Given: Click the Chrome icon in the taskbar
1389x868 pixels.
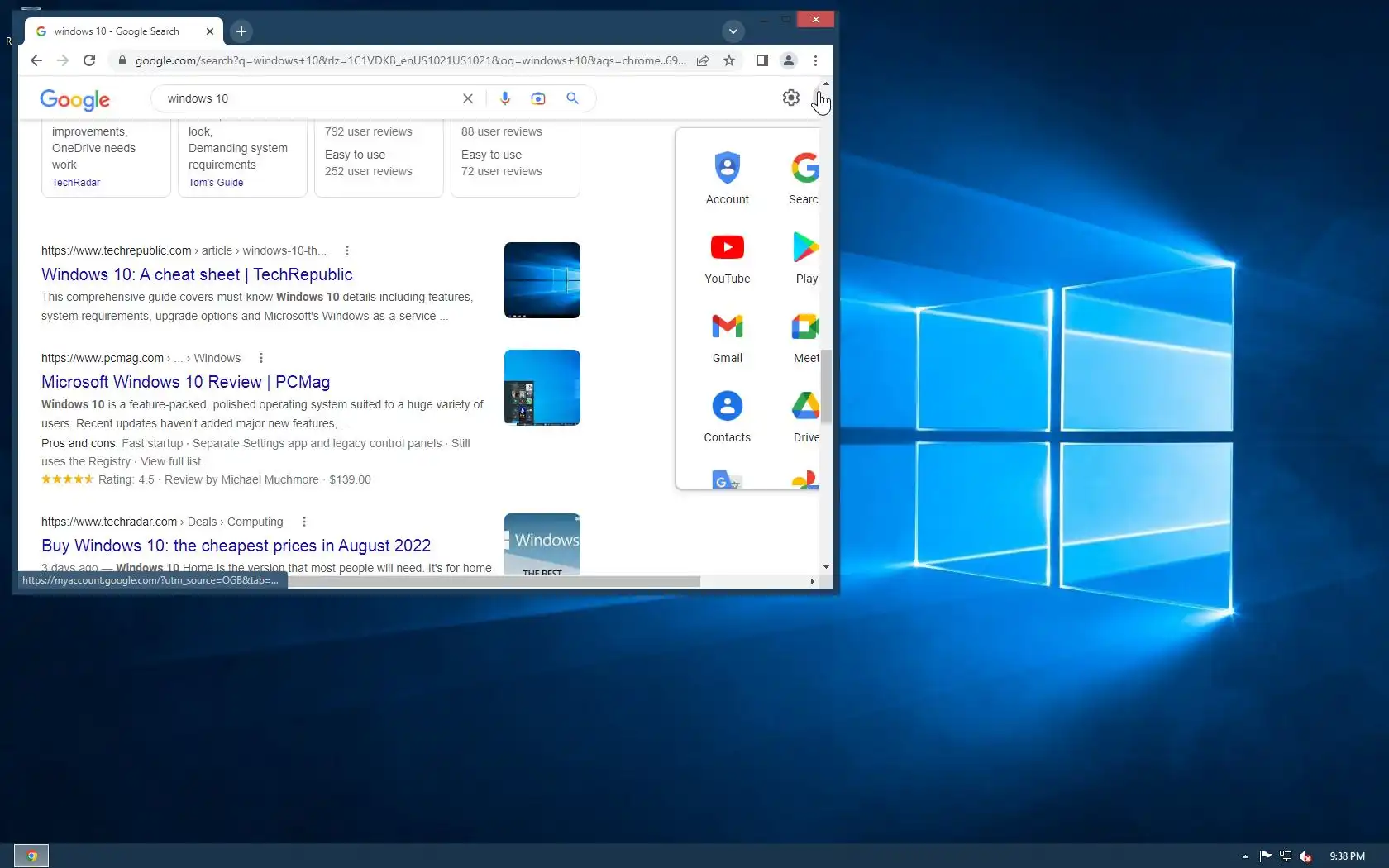Looking at the screenshot, I should (x=31, y=856).
